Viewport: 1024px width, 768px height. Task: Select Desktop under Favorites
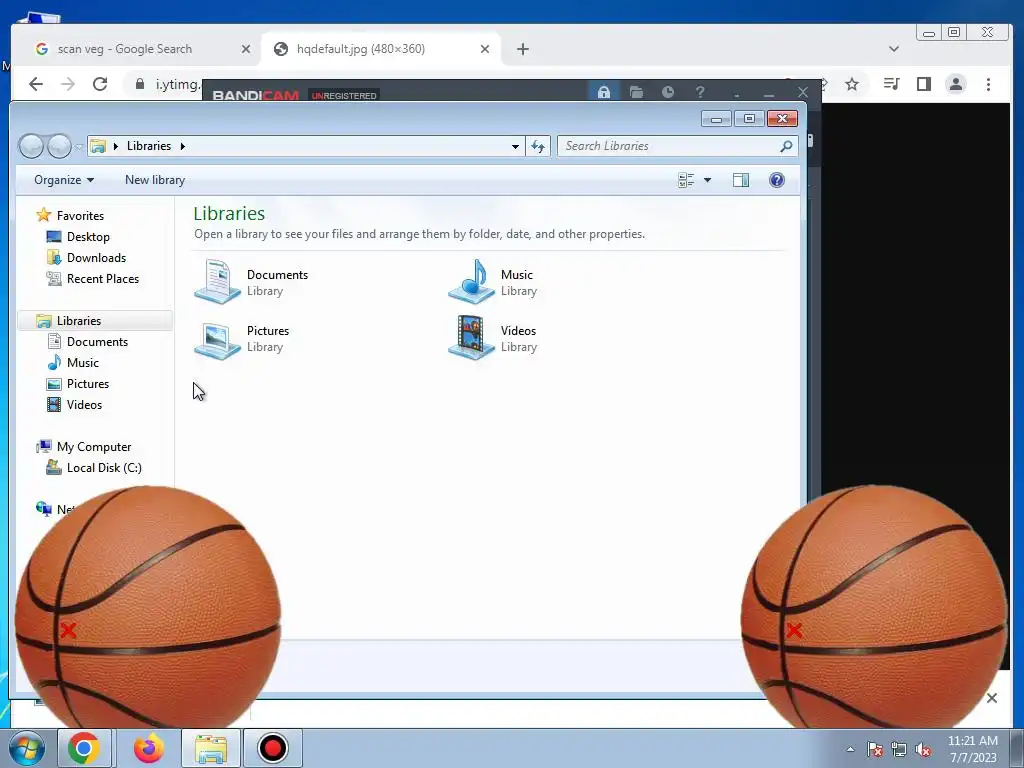tap(88, 237)
